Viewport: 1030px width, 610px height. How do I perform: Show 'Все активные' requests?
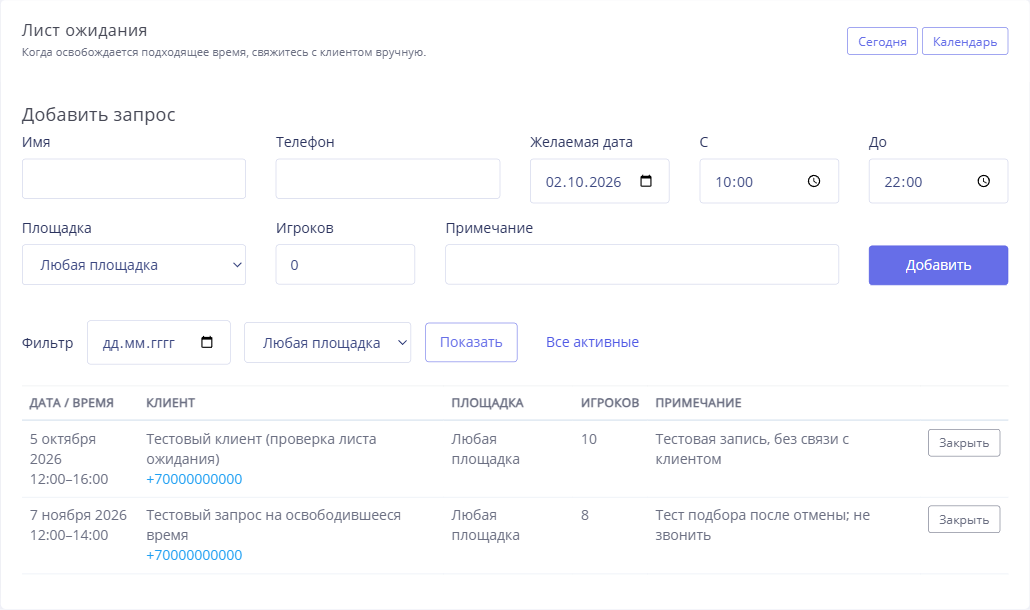593,342
